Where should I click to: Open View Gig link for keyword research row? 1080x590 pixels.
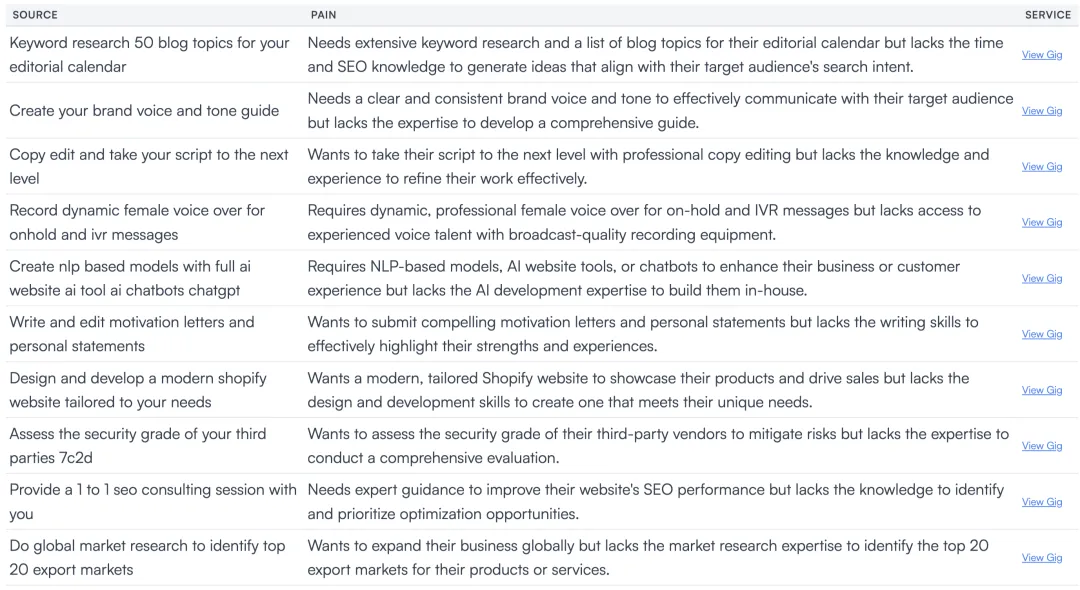tap(1041, 55)
